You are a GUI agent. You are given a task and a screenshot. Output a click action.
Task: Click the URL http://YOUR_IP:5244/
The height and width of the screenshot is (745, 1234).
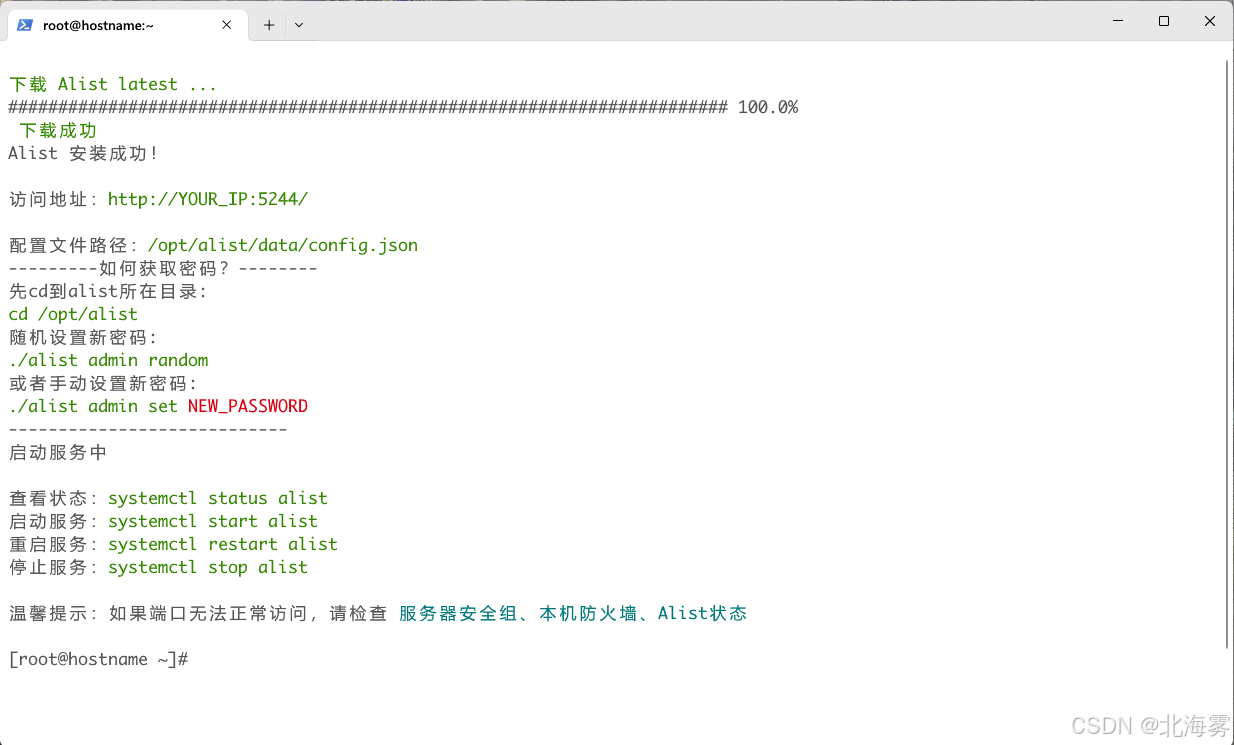pyautogui.click(x=208, y=199)
